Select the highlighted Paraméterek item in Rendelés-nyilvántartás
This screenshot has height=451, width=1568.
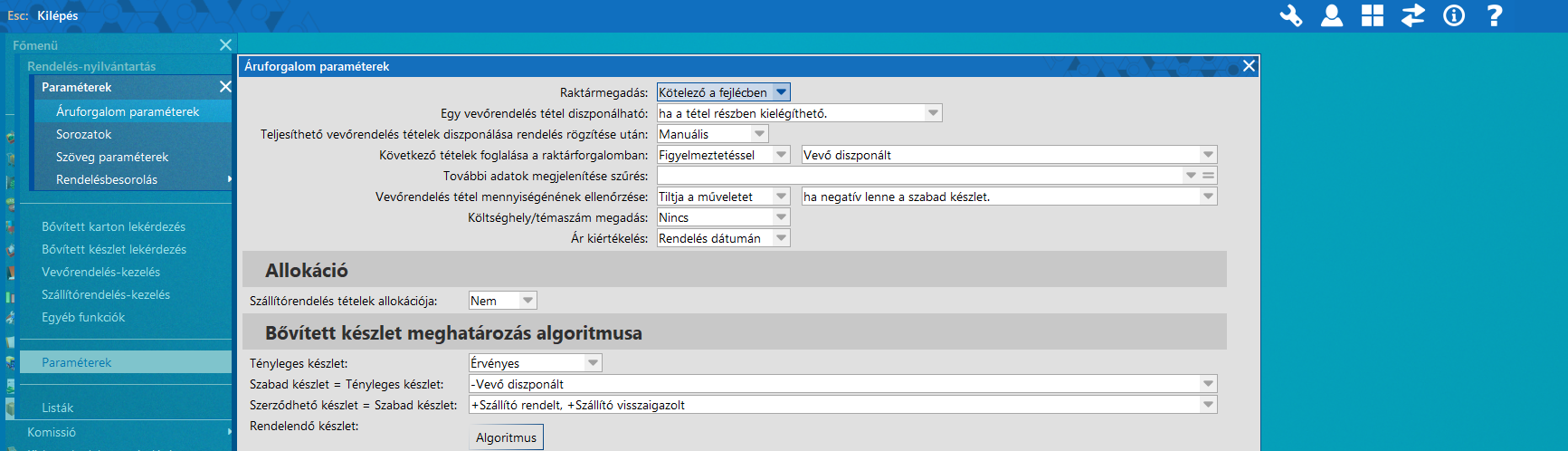(x=126, y=362)
